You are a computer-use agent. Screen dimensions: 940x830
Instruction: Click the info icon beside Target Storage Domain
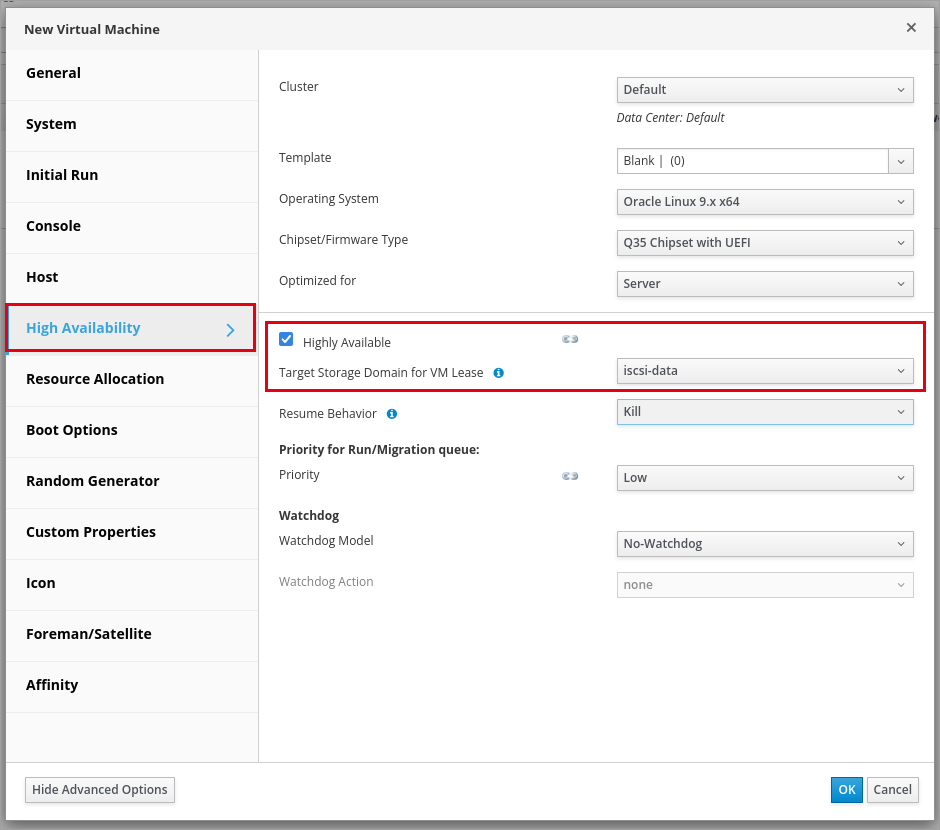tap(498, 373)
